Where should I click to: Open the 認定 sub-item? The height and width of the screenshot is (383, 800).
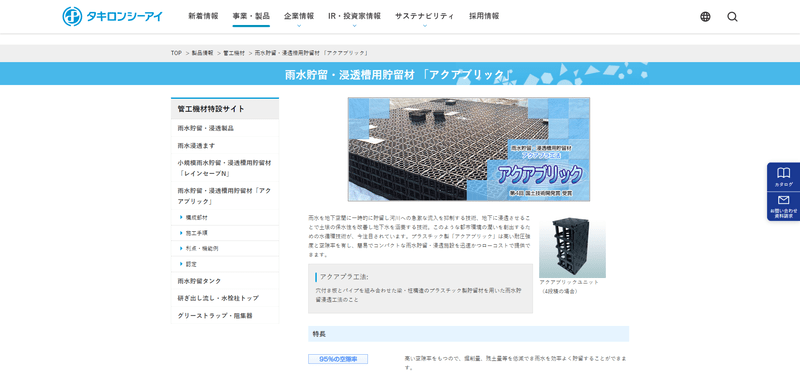[x=225, y=264]
